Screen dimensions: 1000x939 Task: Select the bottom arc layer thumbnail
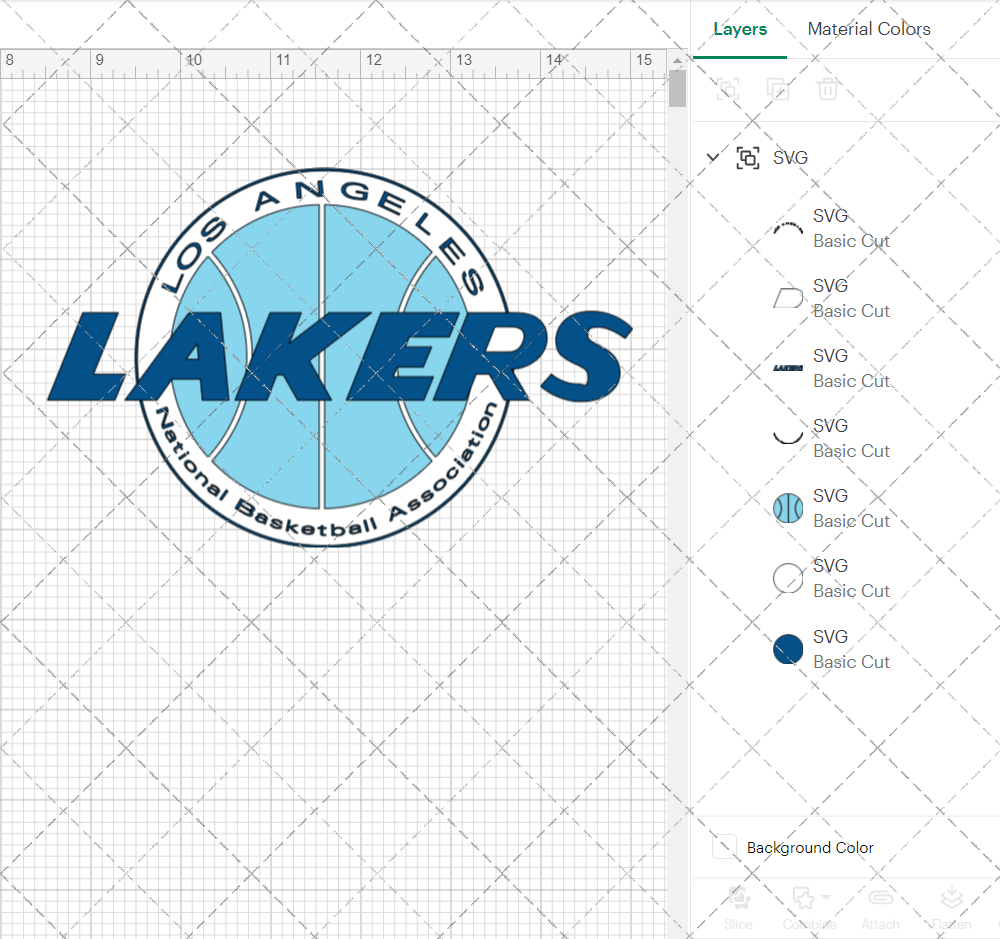788,438
